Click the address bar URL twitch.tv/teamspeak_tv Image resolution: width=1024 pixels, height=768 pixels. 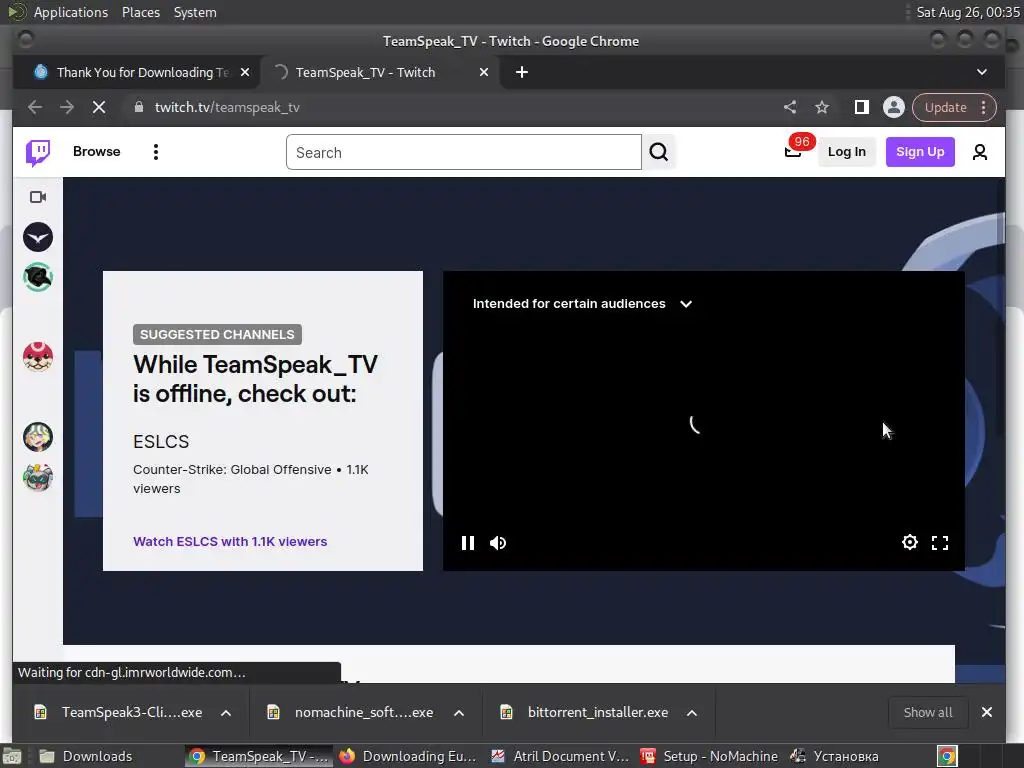coord(227,107)
